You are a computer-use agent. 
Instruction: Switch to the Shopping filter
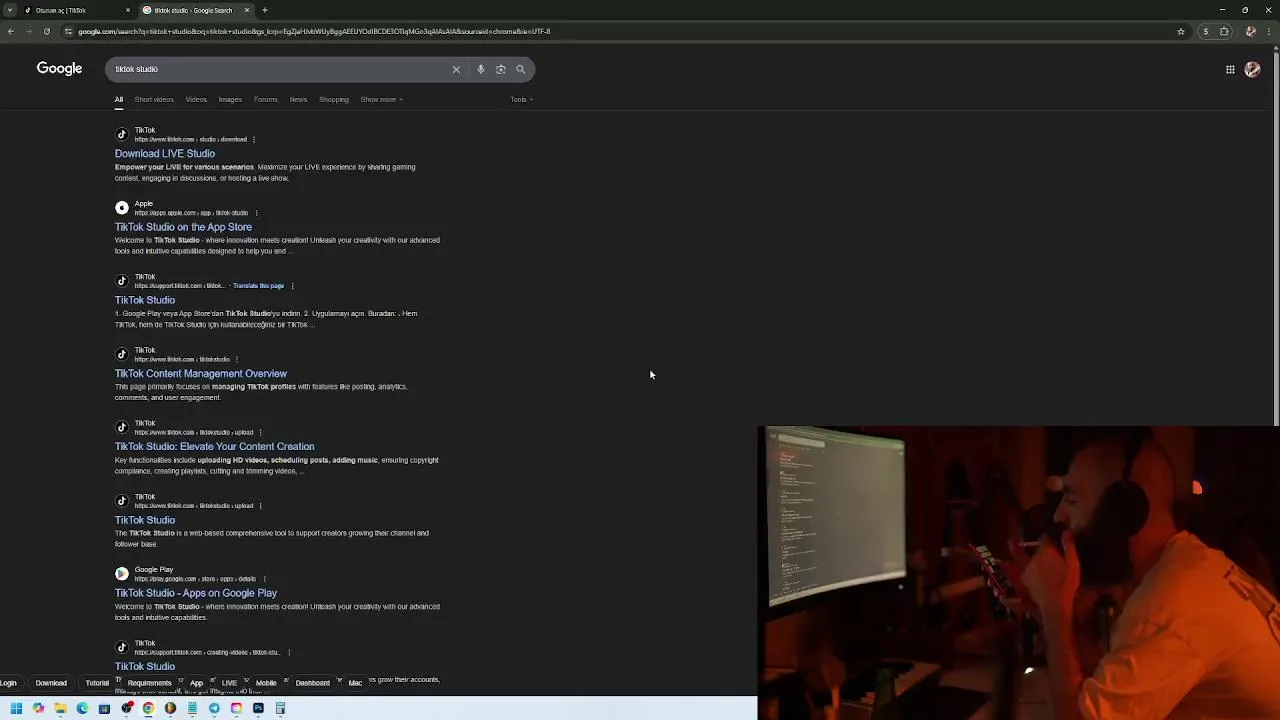pos(334,99)
